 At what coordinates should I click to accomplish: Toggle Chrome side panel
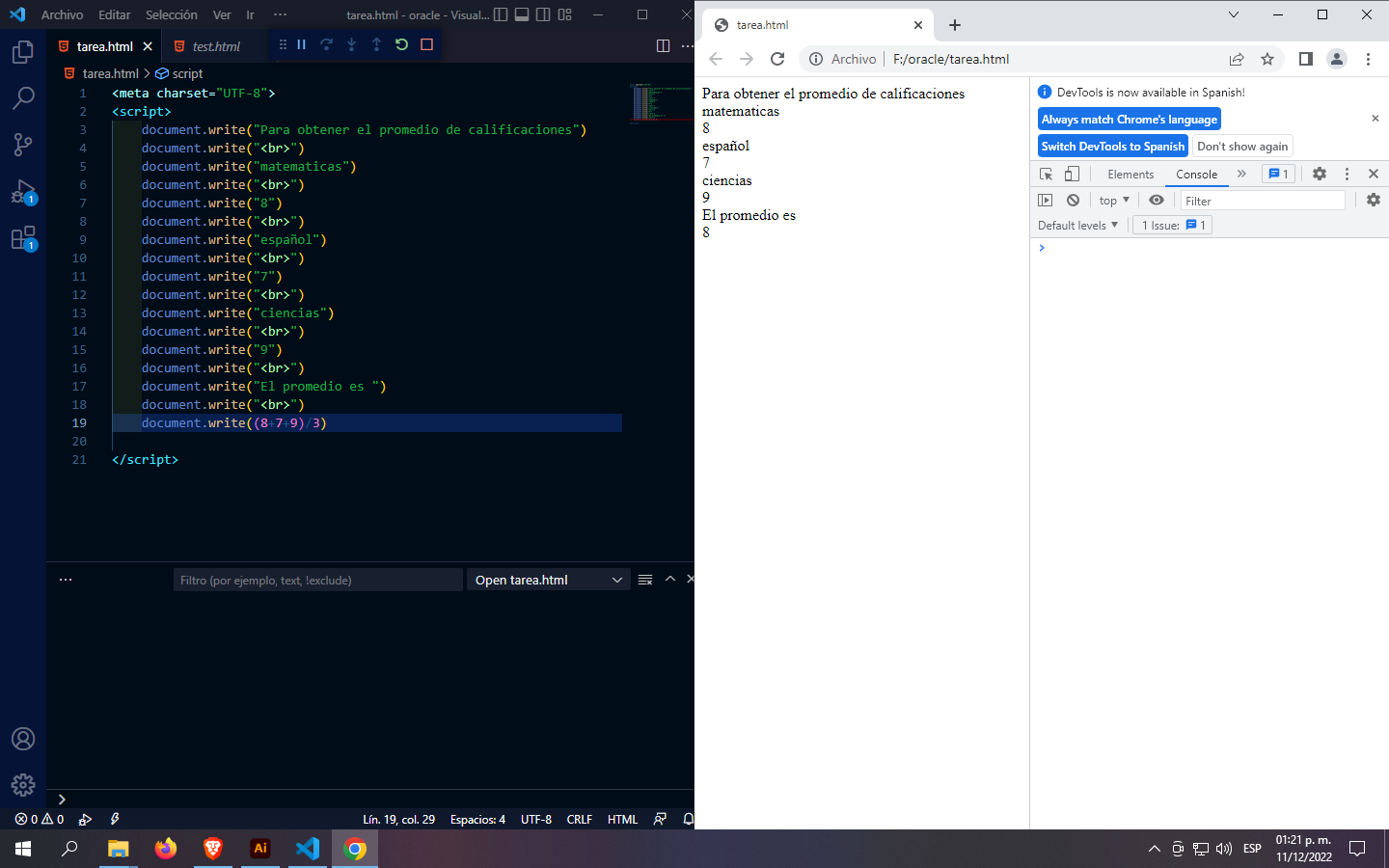[x=1306, y=59]
